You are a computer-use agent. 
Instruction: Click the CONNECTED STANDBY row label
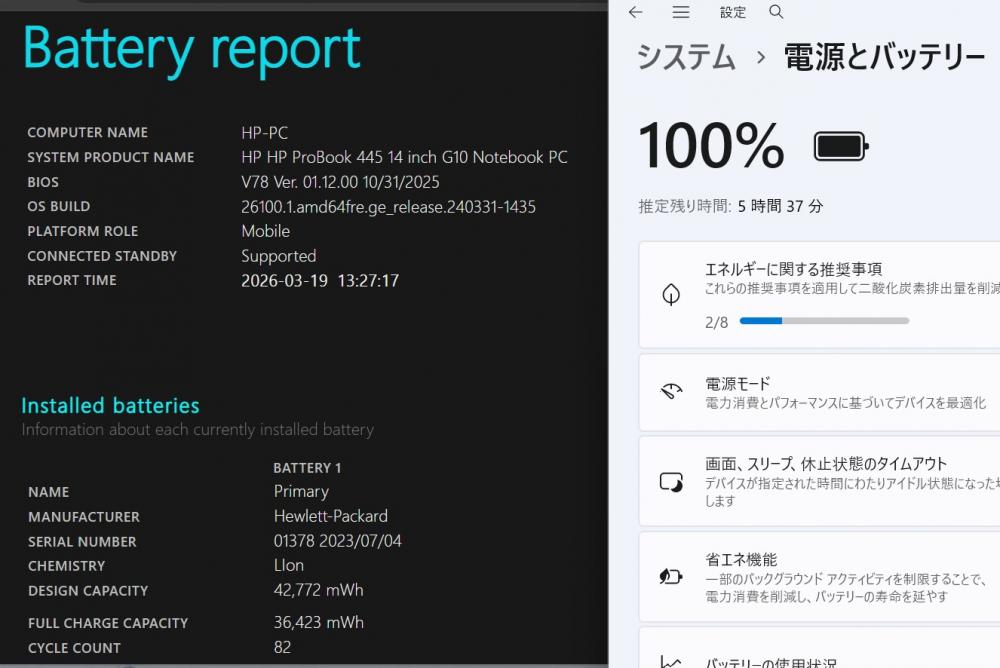tap(102, 256)
